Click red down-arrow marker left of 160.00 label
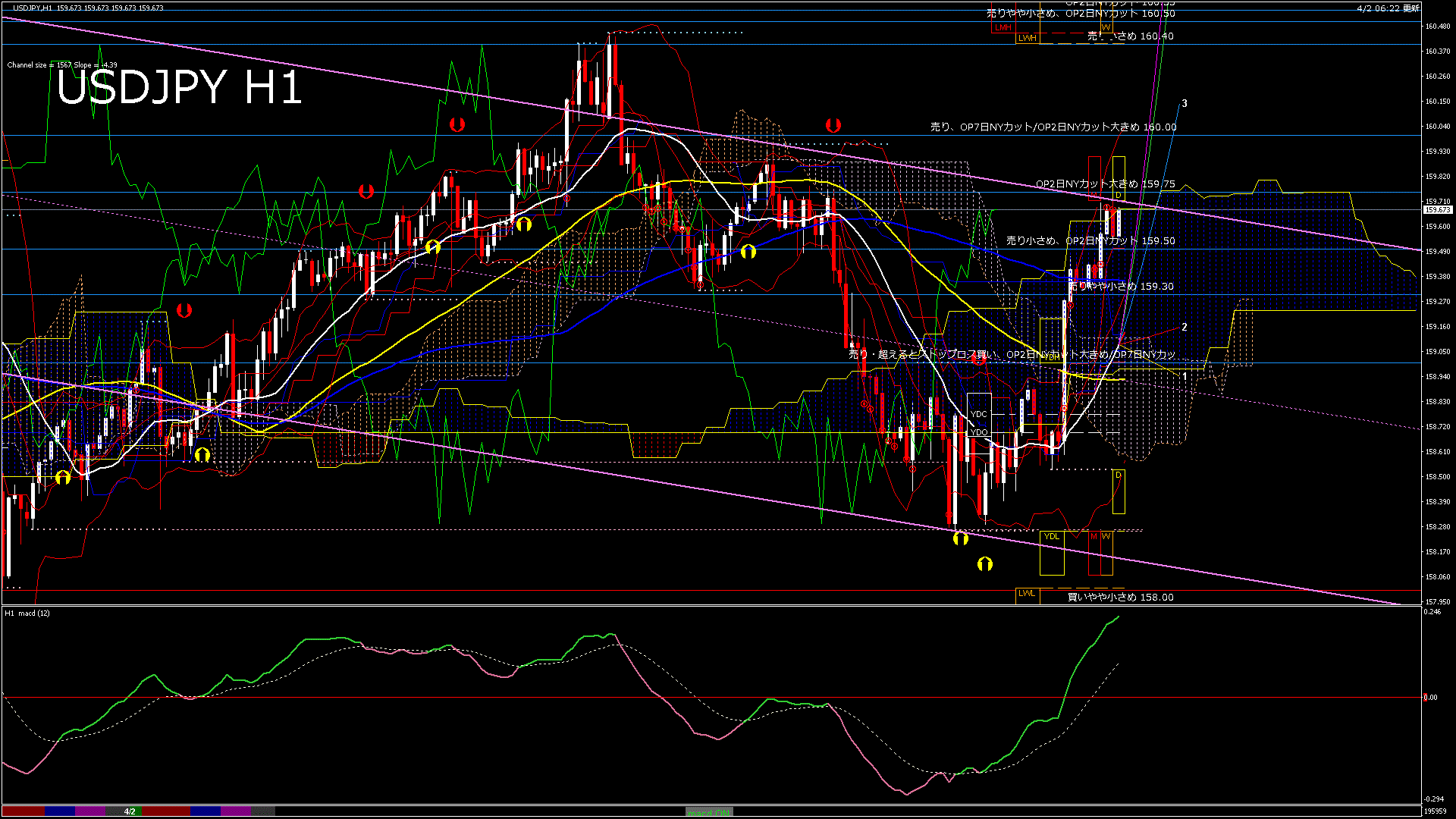This screenshot has height=819, width=1456. click(x=833, y=125)
